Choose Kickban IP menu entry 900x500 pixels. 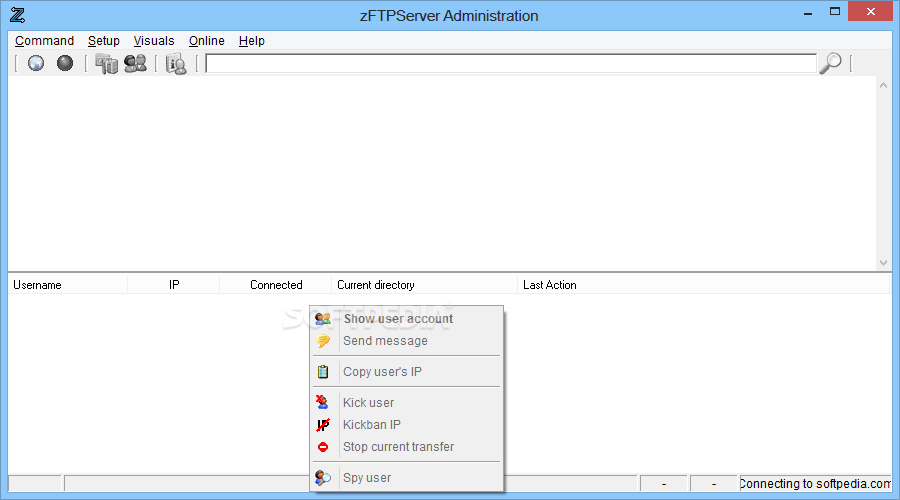pos(407,425)
